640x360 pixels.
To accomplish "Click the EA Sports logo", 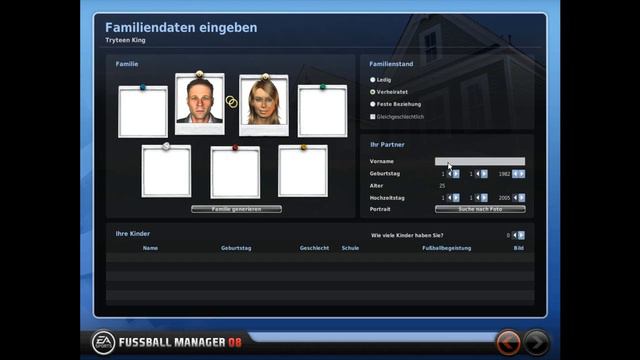I will click(103, 342).
